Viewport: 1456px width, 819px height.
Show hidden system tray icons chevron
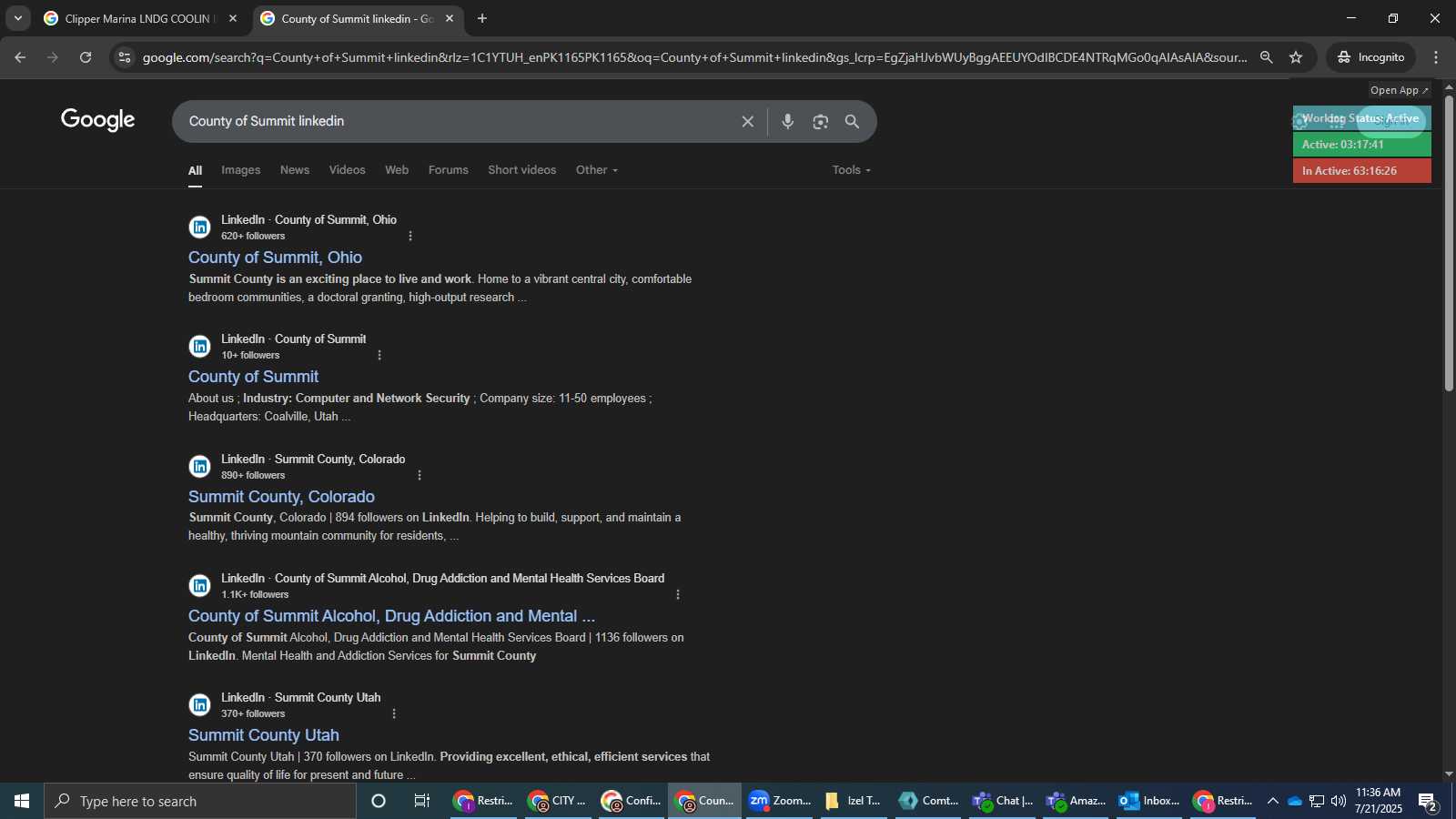click(1272, 801)
